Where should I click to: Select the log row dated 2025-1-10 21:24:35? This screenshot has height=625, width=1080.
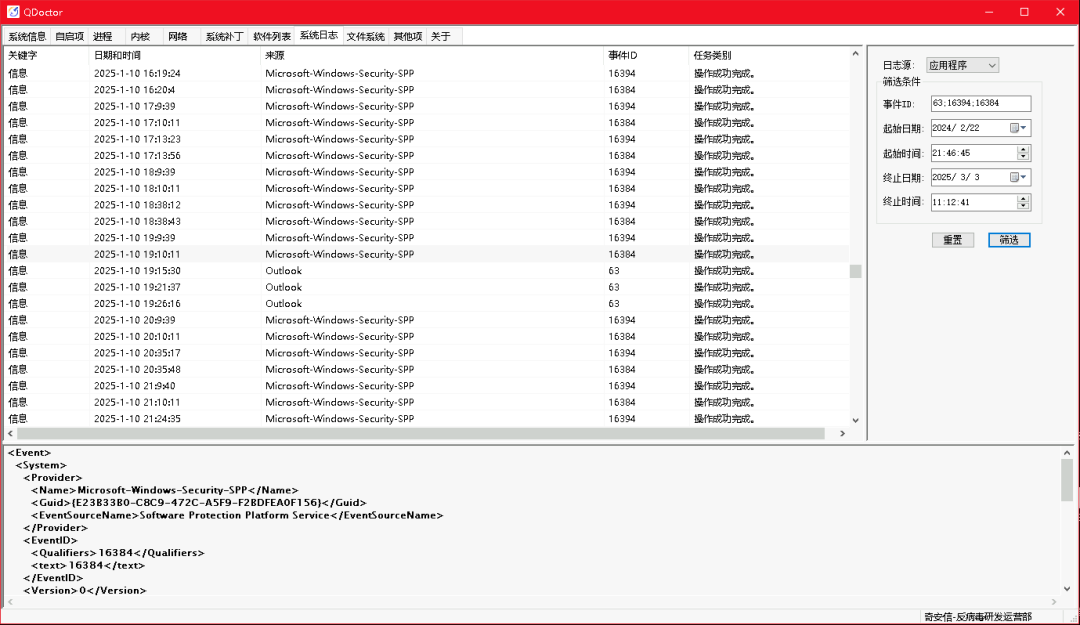(426, 419)
